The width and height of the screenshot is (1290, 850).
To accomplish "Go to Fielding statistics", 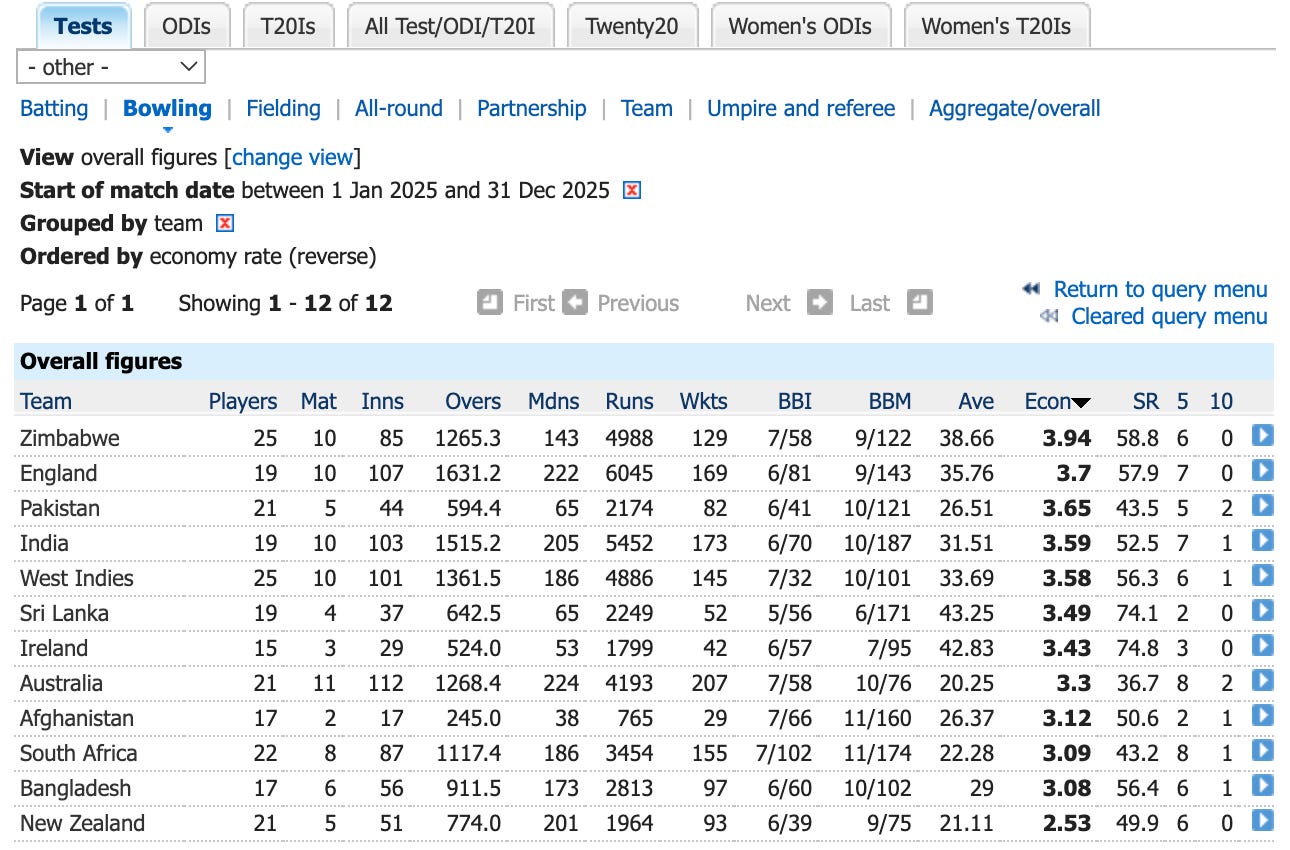I will point(284,108).
